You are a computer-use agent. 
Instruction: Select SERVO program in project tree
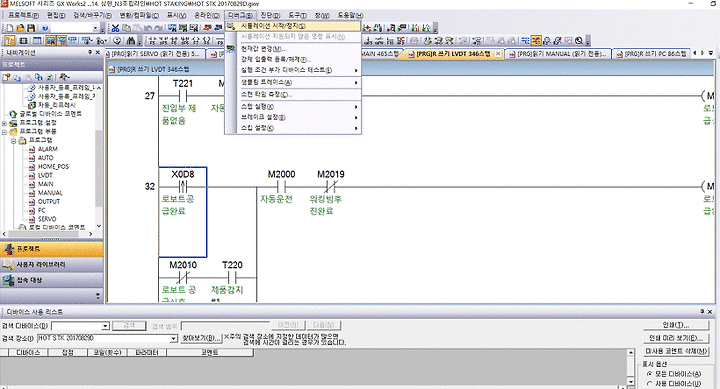(47, 219)
